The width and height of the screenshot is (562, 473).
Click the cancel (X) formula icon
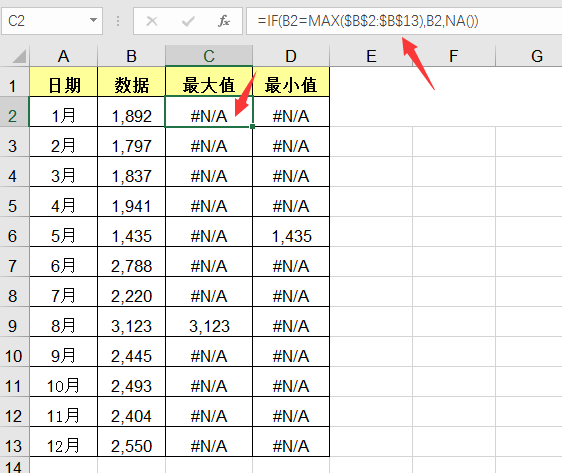pyautogui.click(x=152, y=21)
